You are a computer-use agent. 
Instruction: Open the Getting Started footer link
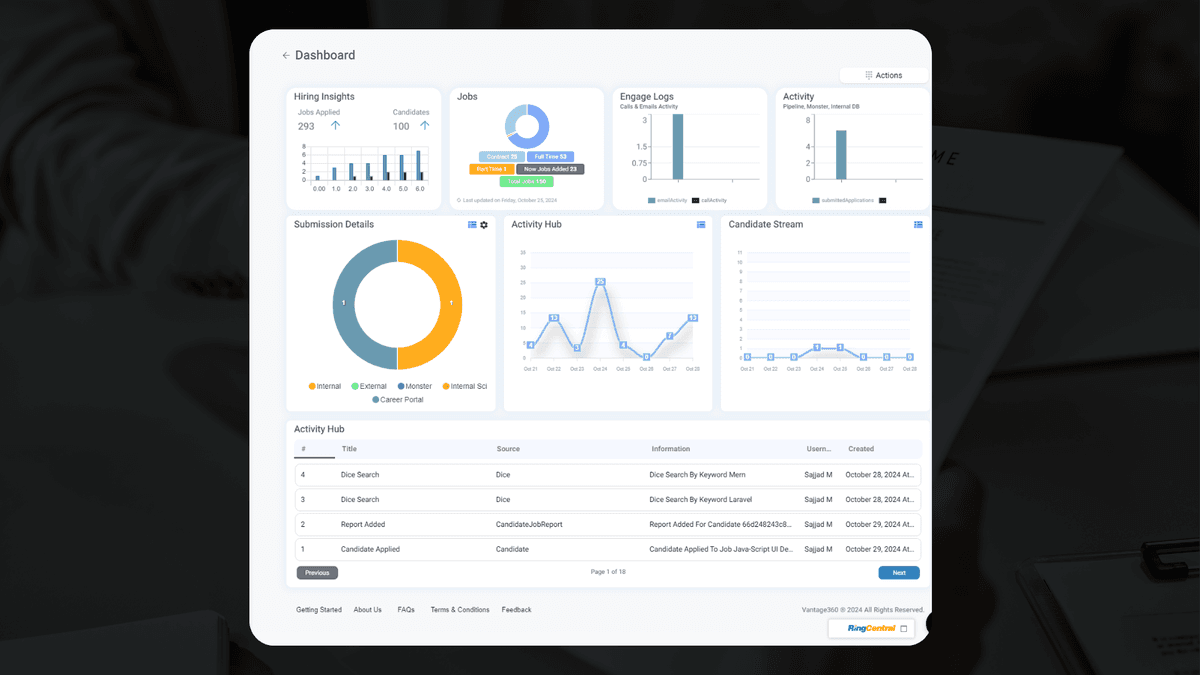[x=318, y=610]
